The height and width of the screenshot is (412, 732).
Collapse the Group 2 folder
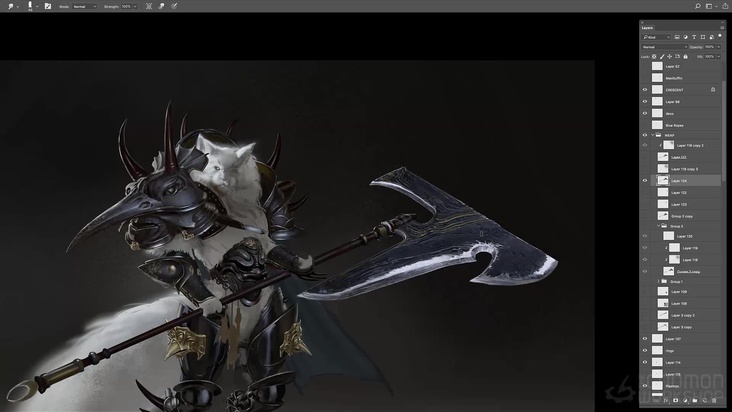click(x=658, y=226)
